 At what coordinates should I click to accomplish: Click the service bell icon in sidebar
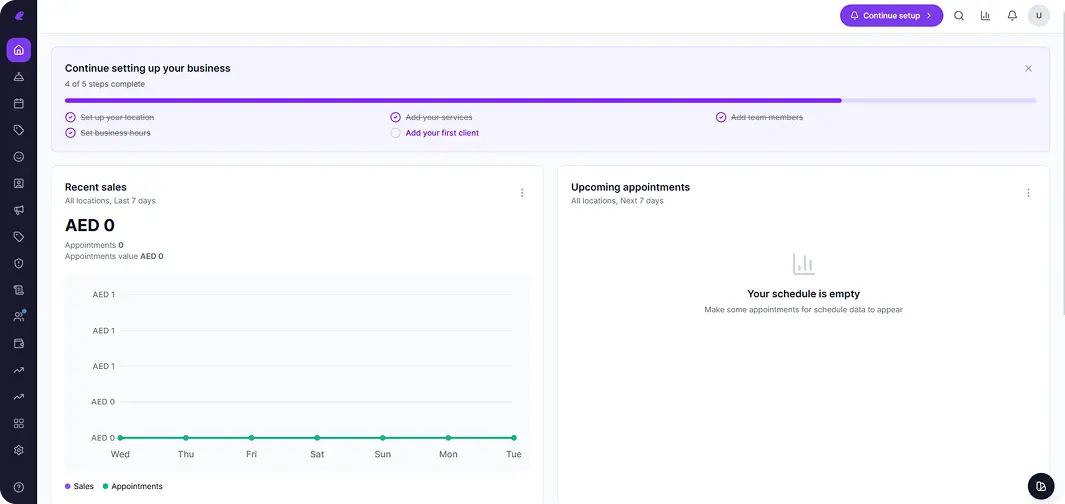point(18,77)
